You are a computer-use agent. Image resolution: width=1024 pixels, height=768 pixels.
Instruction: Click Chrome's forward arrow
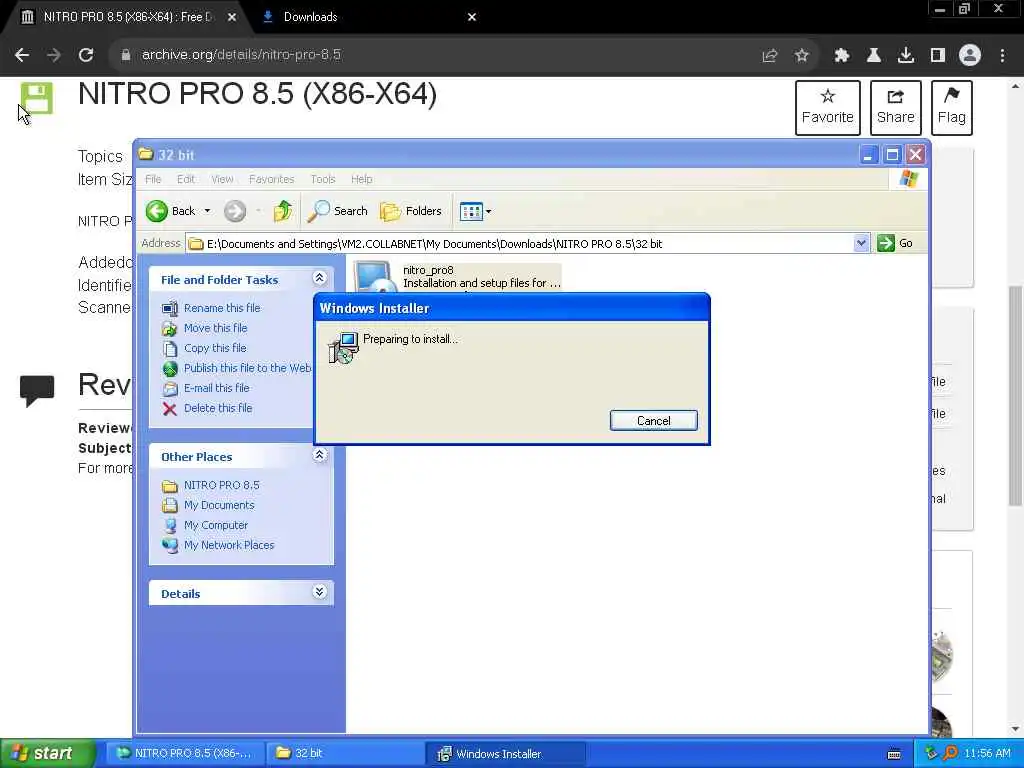54,55
